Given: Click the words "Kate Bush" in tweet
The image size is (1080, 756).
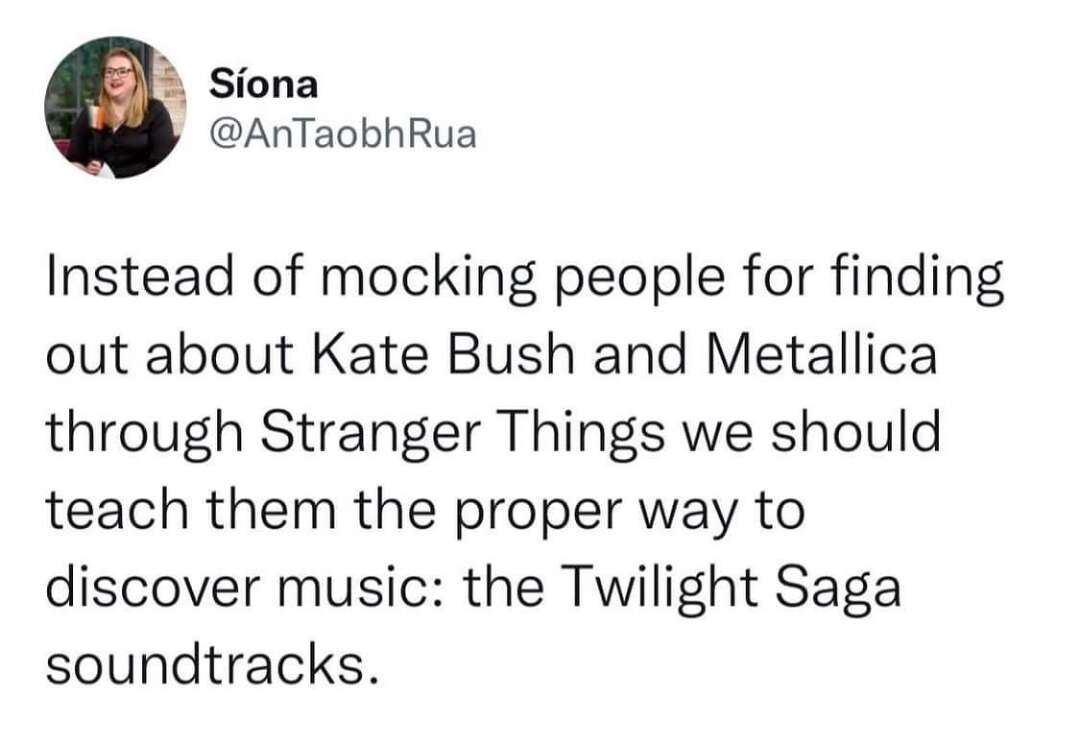Looking at the screenshot, I should click(x=444, y=355).
